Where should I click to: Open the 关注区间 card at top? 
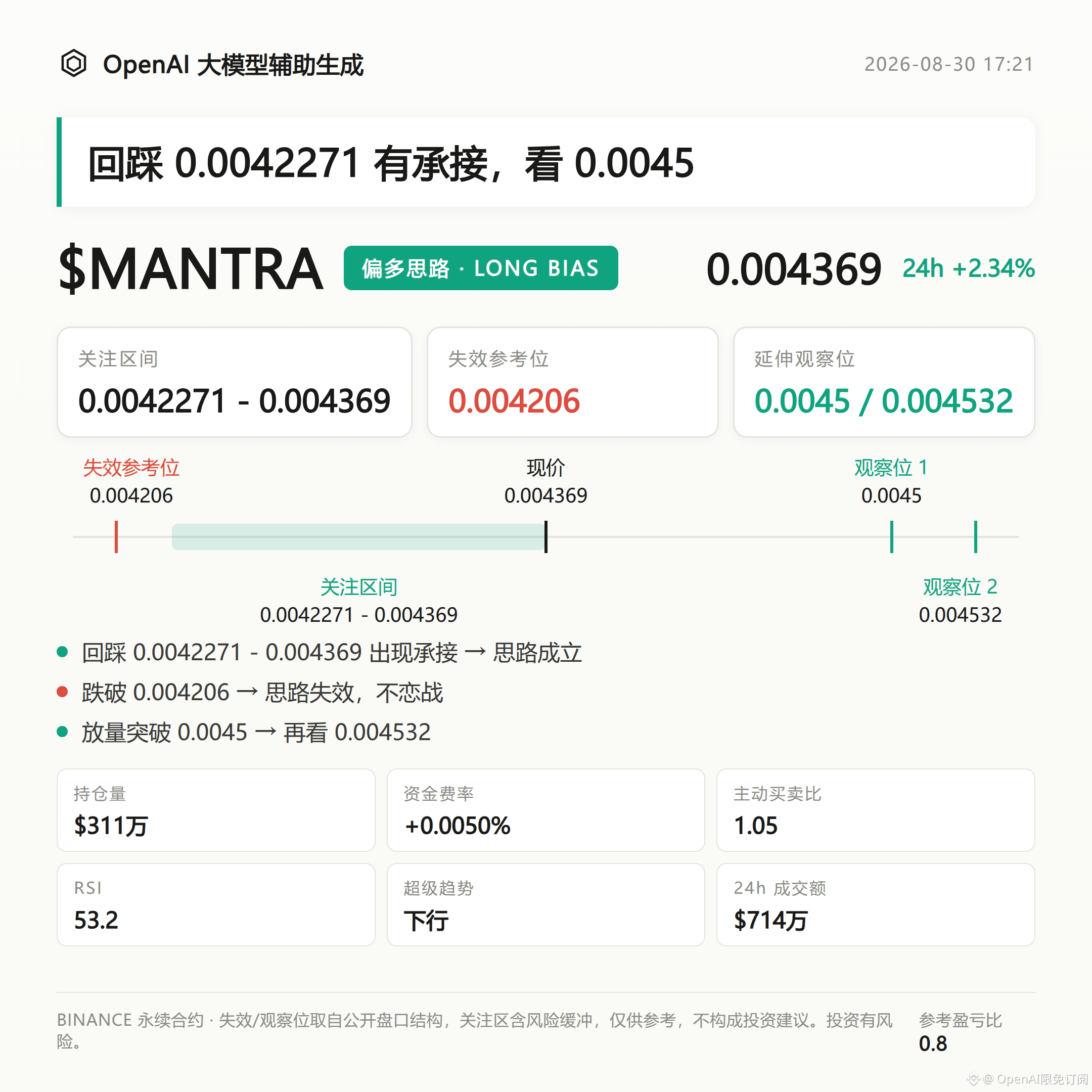point(235,382)
